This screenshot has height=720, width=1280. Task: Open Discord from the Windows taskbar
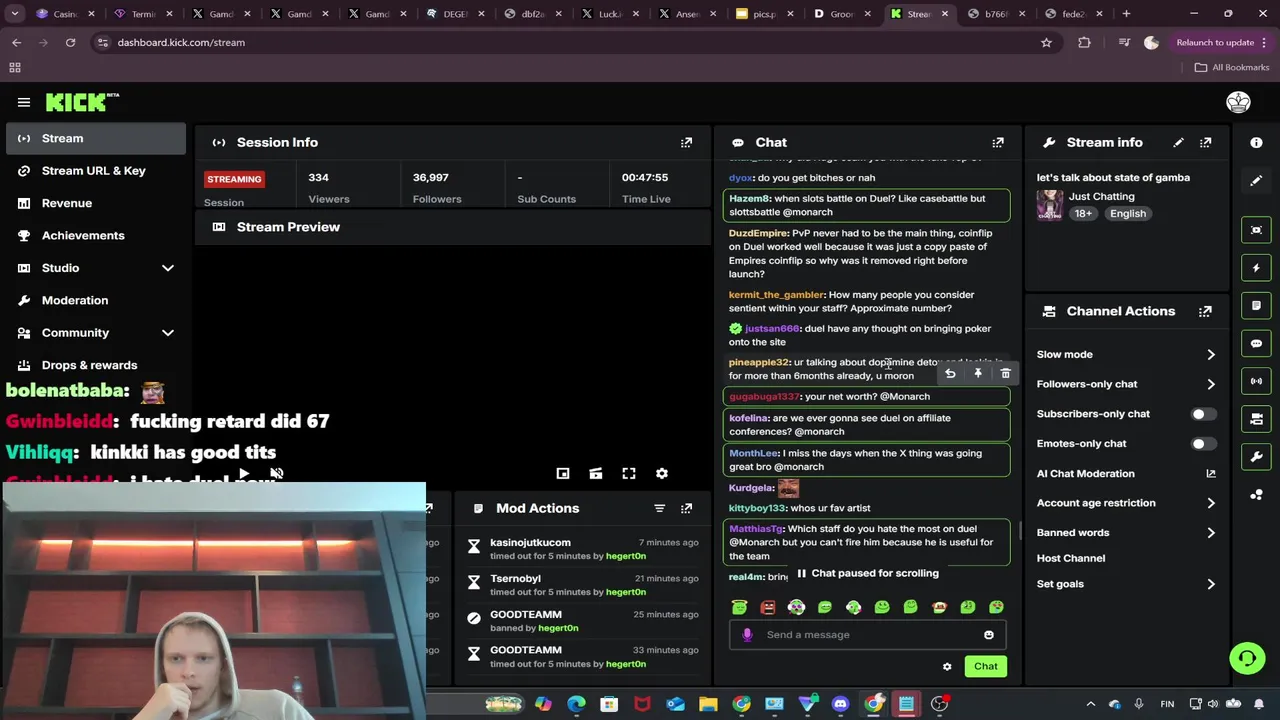click(x=840, y=704)
